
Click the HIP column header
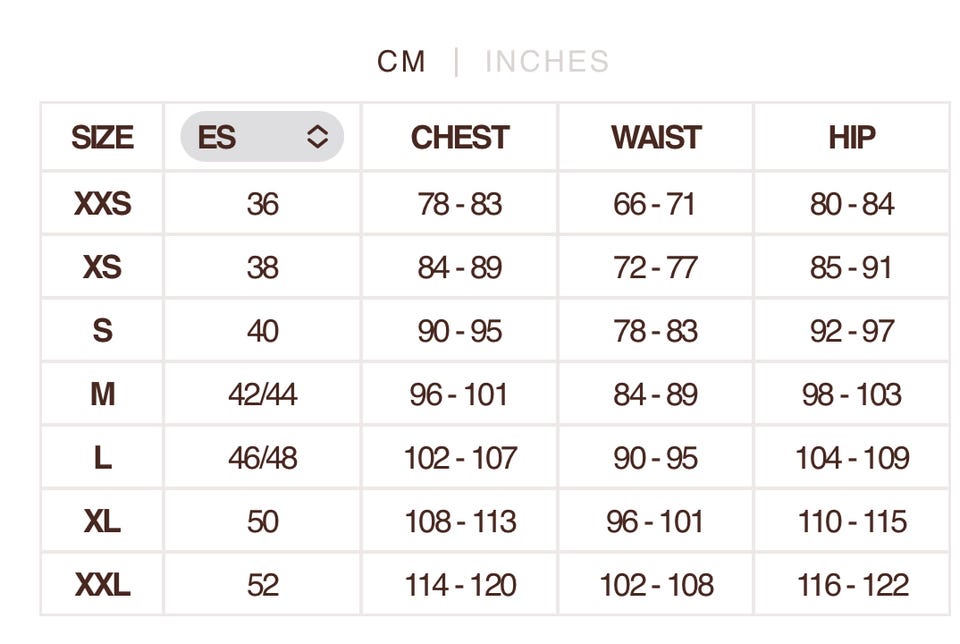pyautogui.click(x=852, y=137)
